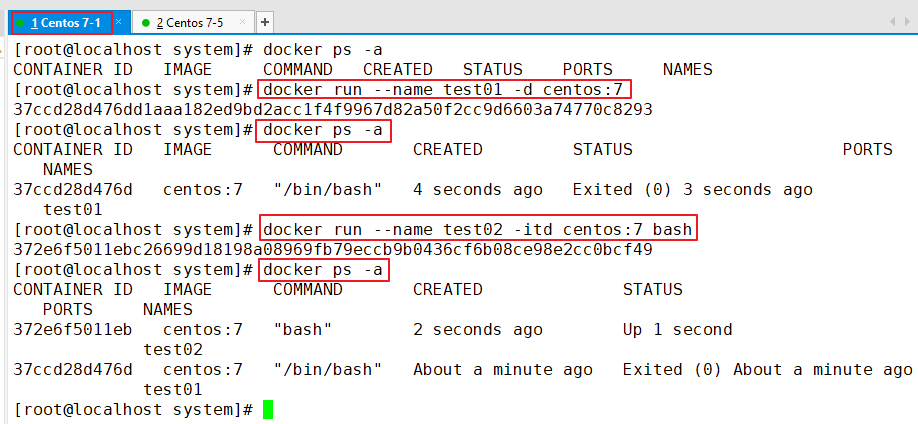Click the 'Up 1 second' status text
Screen dimensions: 918x424
[677, 330]
